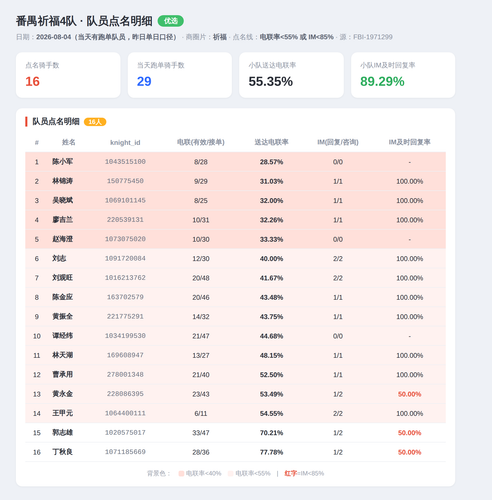
Task: Click the 33.33% call rate cell
Action: 271,239
